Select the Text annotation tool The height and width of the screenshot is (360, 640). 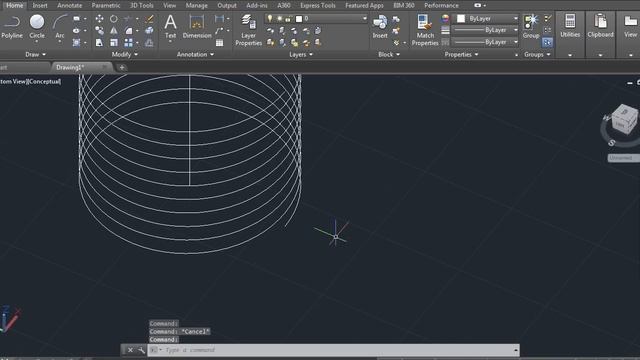pyautogui.click(x=170, y=27)
